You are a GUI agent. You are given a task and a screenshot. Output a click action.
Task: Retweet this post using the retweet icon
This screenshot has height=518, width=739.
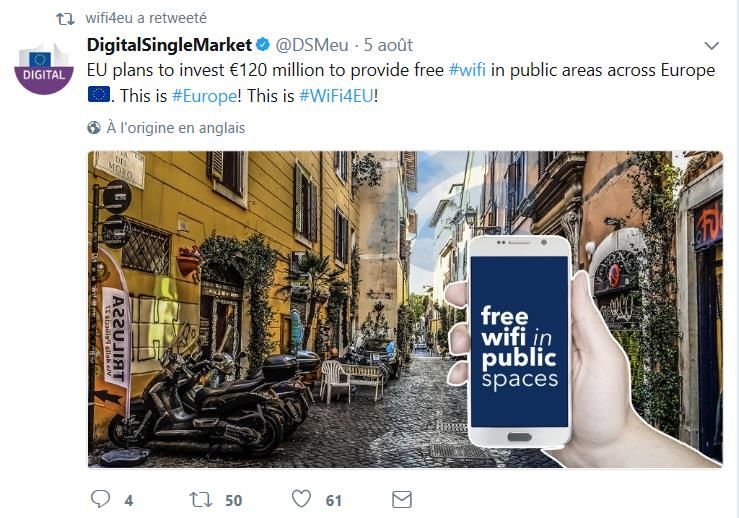[x=201, y=500]
